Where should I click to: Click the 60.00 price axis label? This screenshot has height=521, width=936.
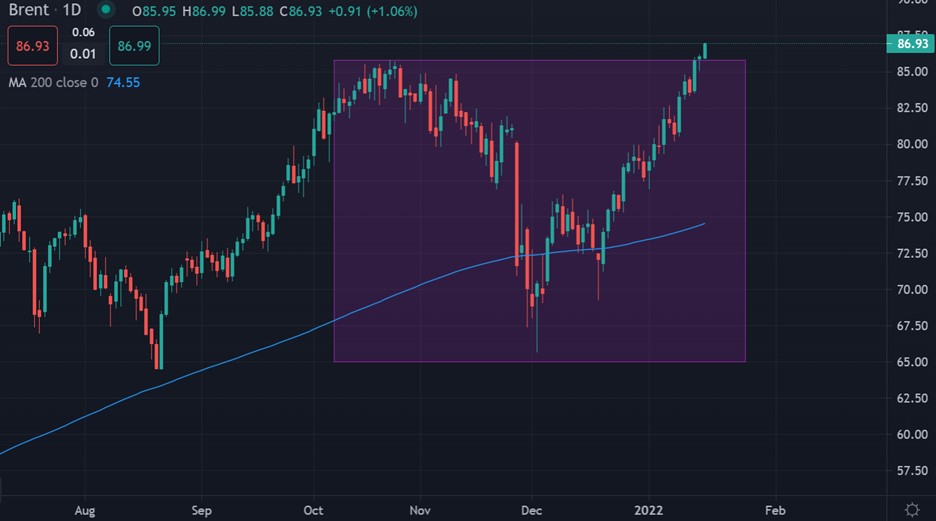pyautogui.click(x=912, y=434)
